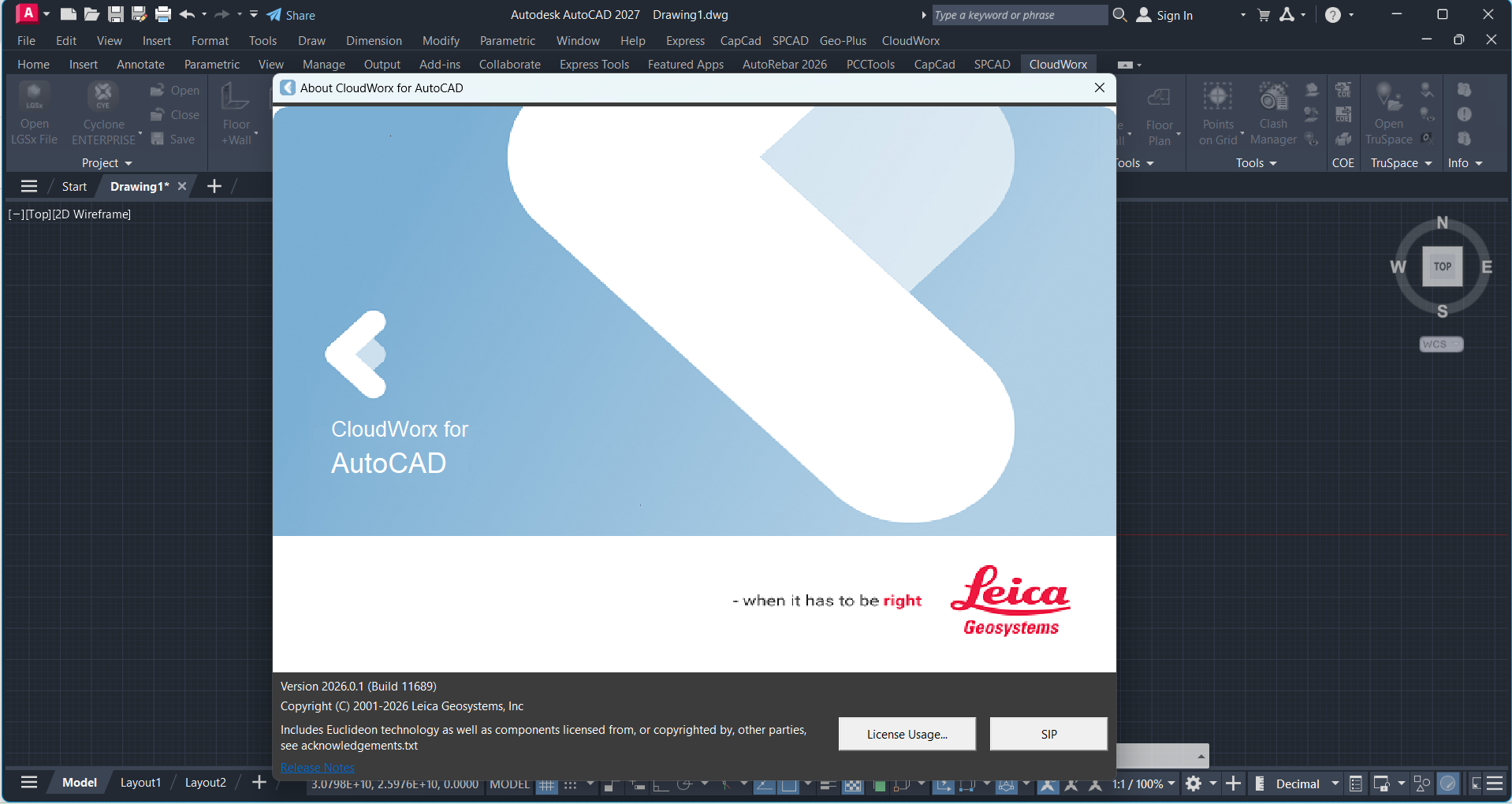Open the Release Notes link
Screen dimensions: 1512x804
[x=318, y=767]
